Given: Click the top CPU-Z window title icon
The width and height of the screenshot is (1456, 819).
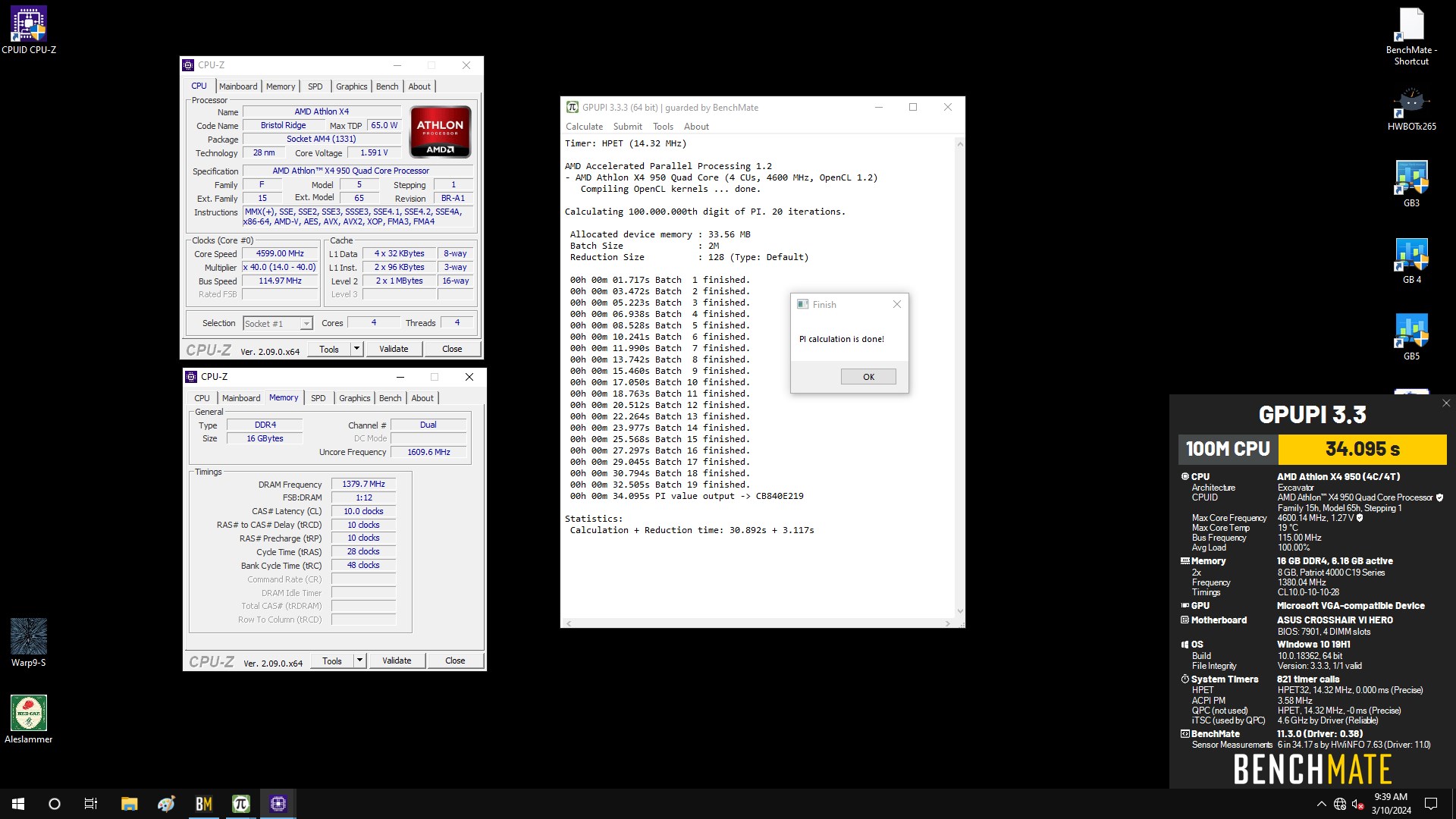Looking at the screenshot, I should (x=188, y=65).
